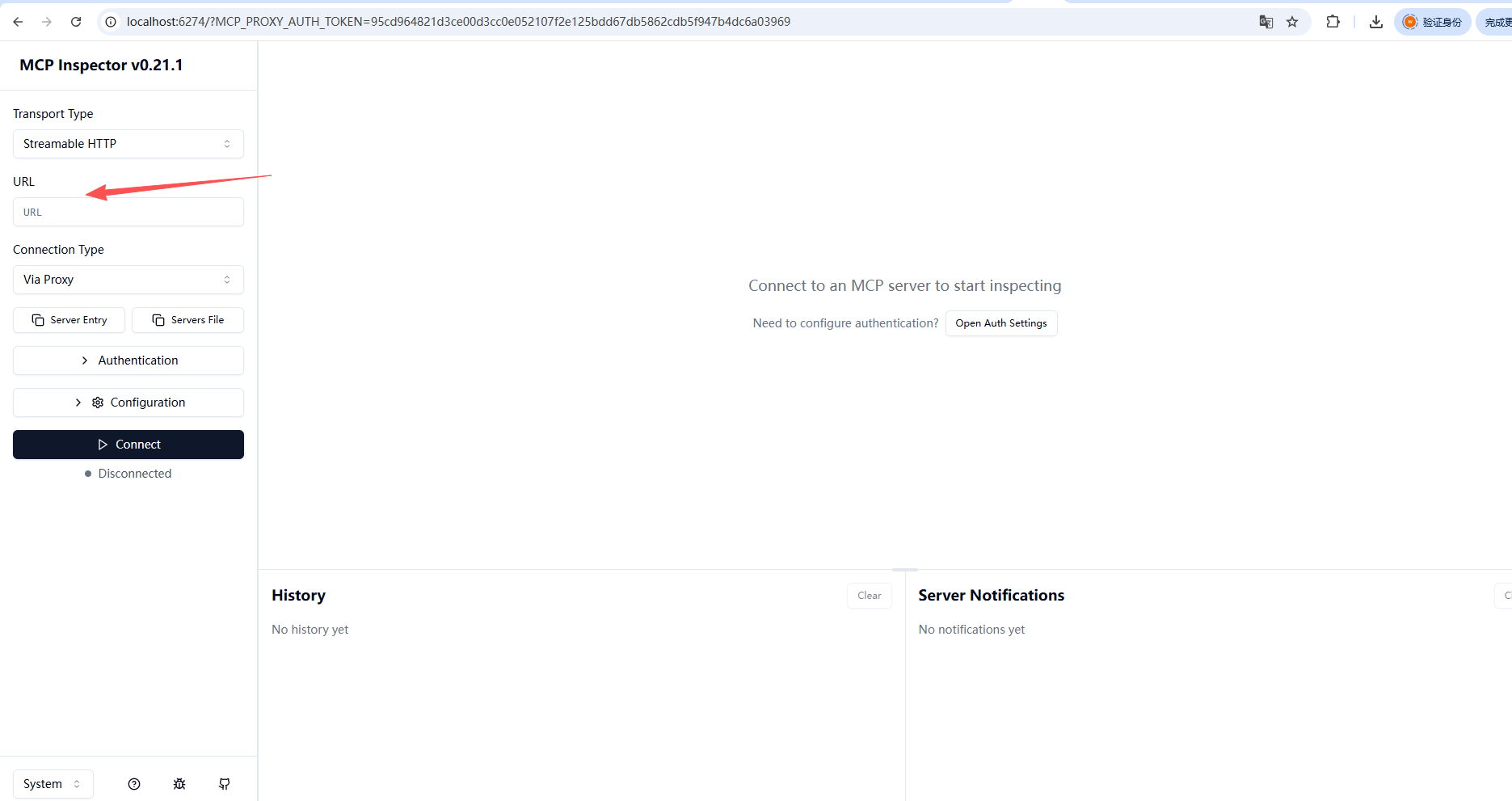The width and height of the screenshot is (1512, 801).
Task: Click the browser address bar URL
Action: [458, 22]
